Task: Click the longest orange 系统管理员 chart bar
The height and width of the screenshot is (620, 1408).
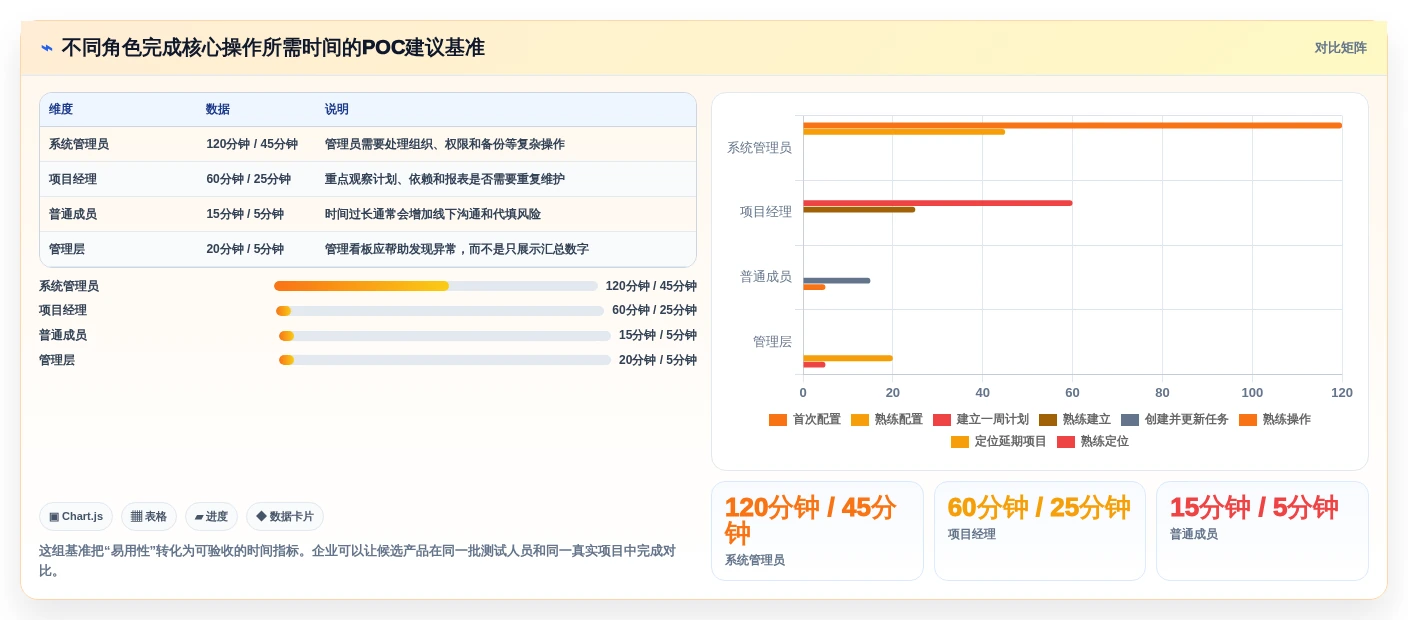Action: pos(1072,125)
